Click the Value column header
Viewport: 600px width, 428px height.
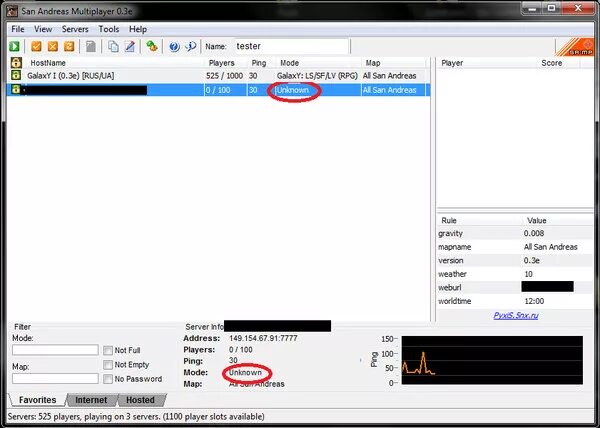pyautogui.click(x=558, y=221)
